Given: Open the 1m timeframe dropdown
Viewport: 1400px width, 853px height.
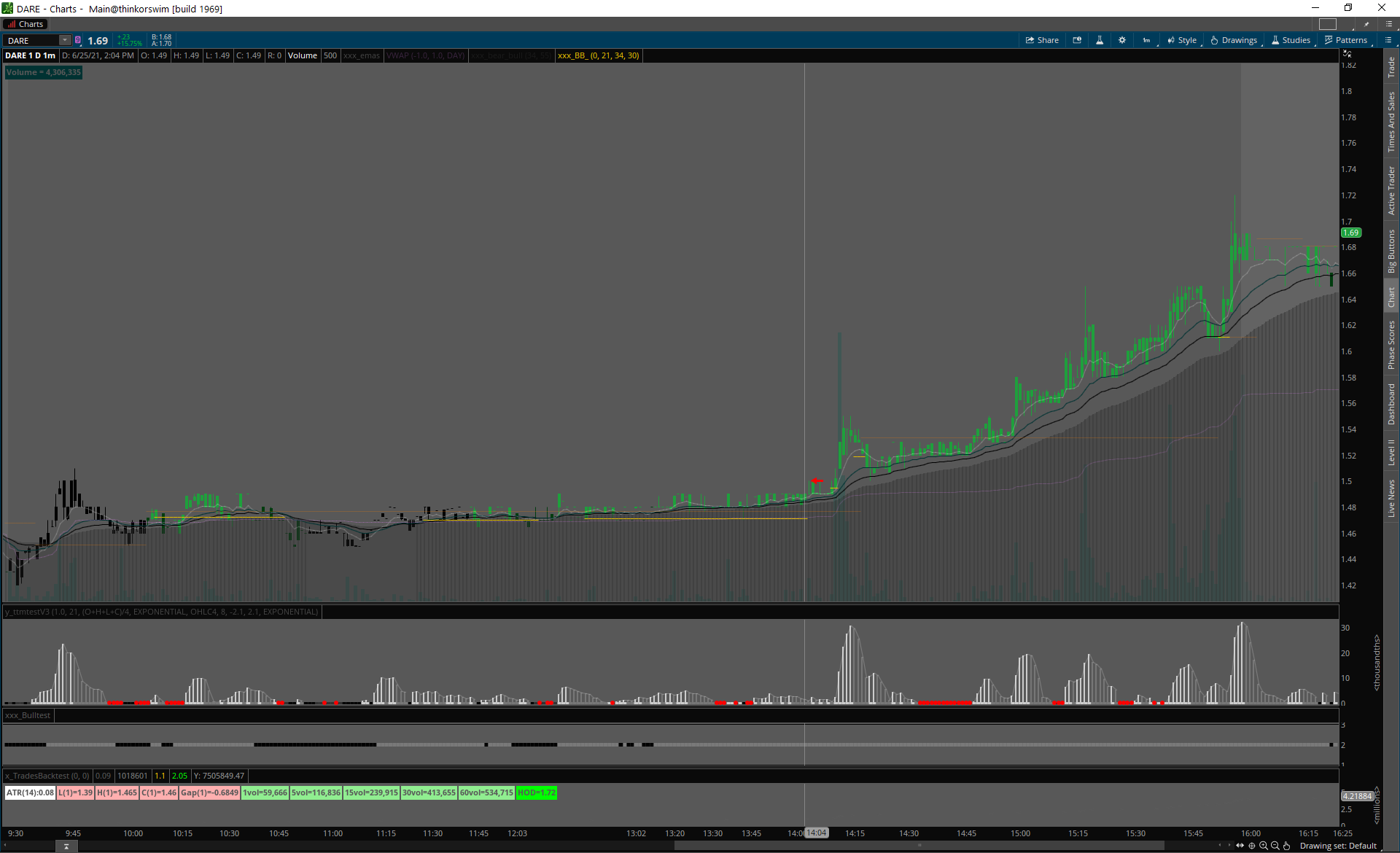Looking at the screenshot, I should 1146,40.
